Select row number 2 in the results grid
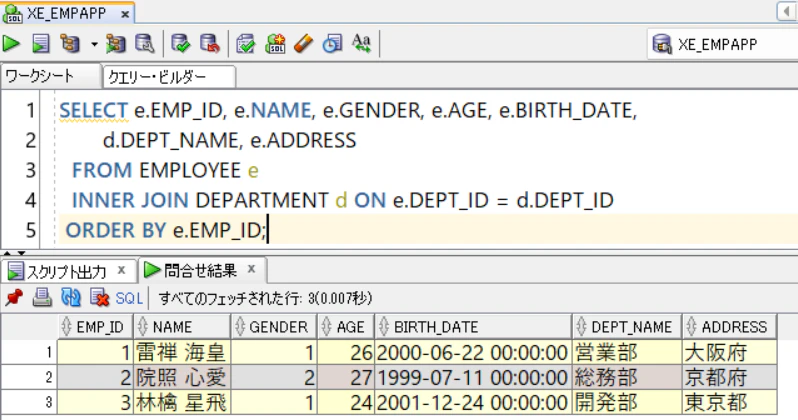Image resolution: width=798 pixels, height=420 pixels. coord(29,377)
